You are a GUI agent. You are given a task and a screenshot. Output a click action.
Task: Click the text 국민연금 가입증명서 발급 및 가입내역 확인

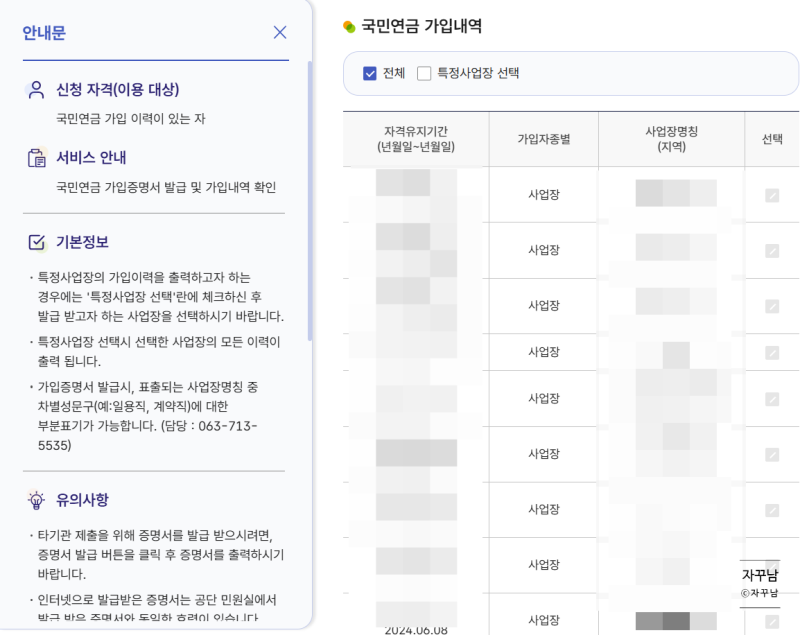click(x=166, y=187)
